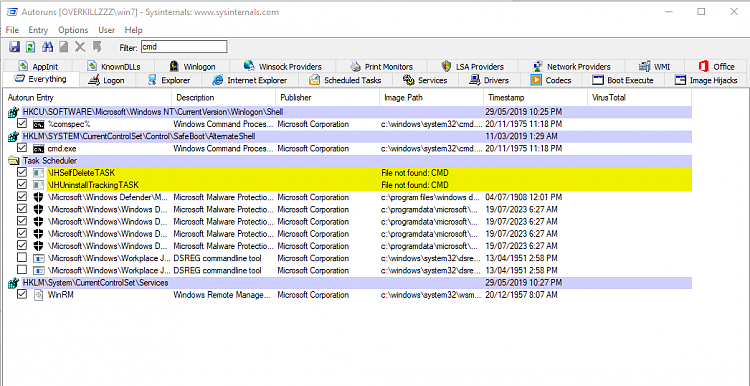This screenshot has height=386, width=750.
Task: Sort by the Publisher column header
Action: point(328,98)
